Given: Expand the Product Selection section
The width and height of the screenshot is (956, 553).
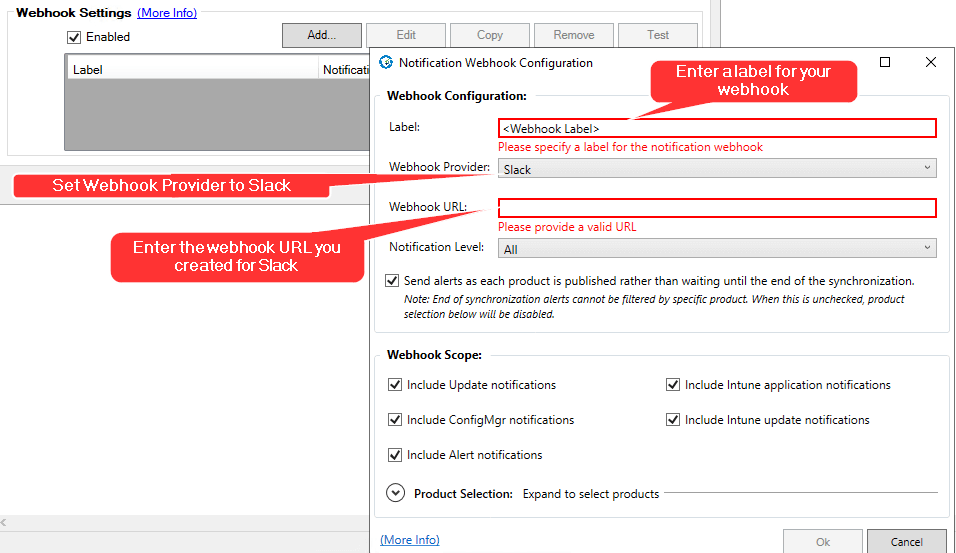Looking at the screenshot, I should click(x=396, y=493).
